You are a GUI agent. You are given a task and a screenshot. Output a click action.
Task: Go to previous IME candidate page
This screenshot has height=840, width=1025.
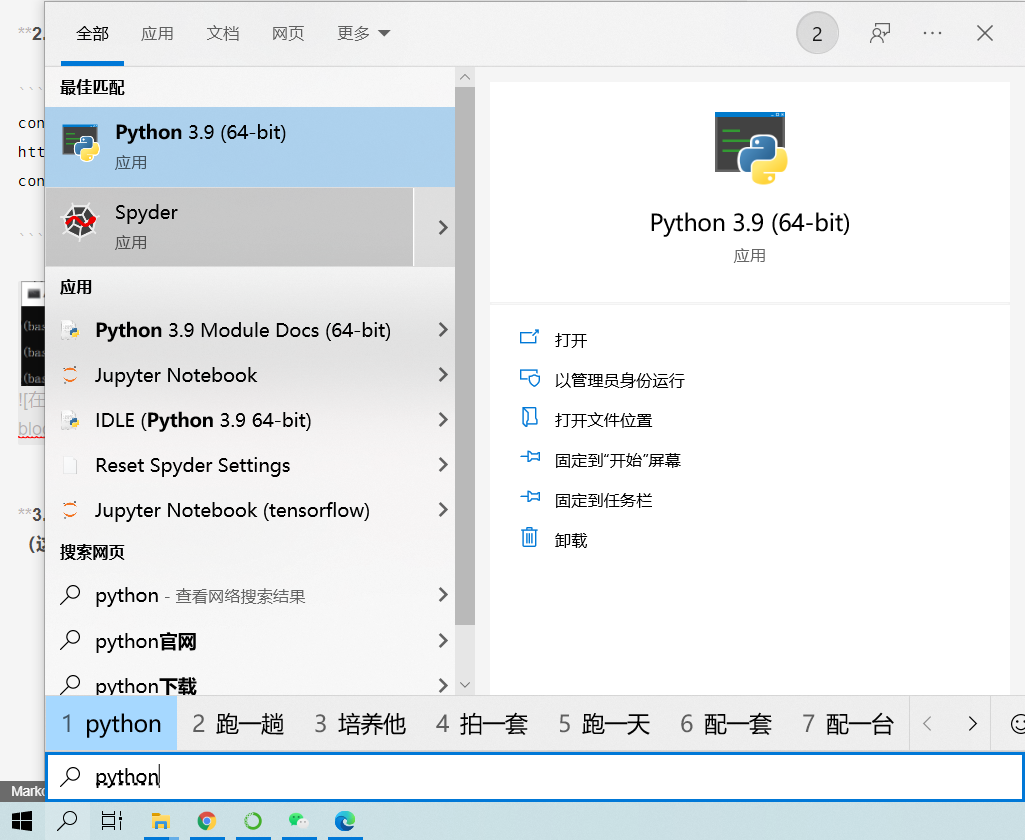point(927,724)
